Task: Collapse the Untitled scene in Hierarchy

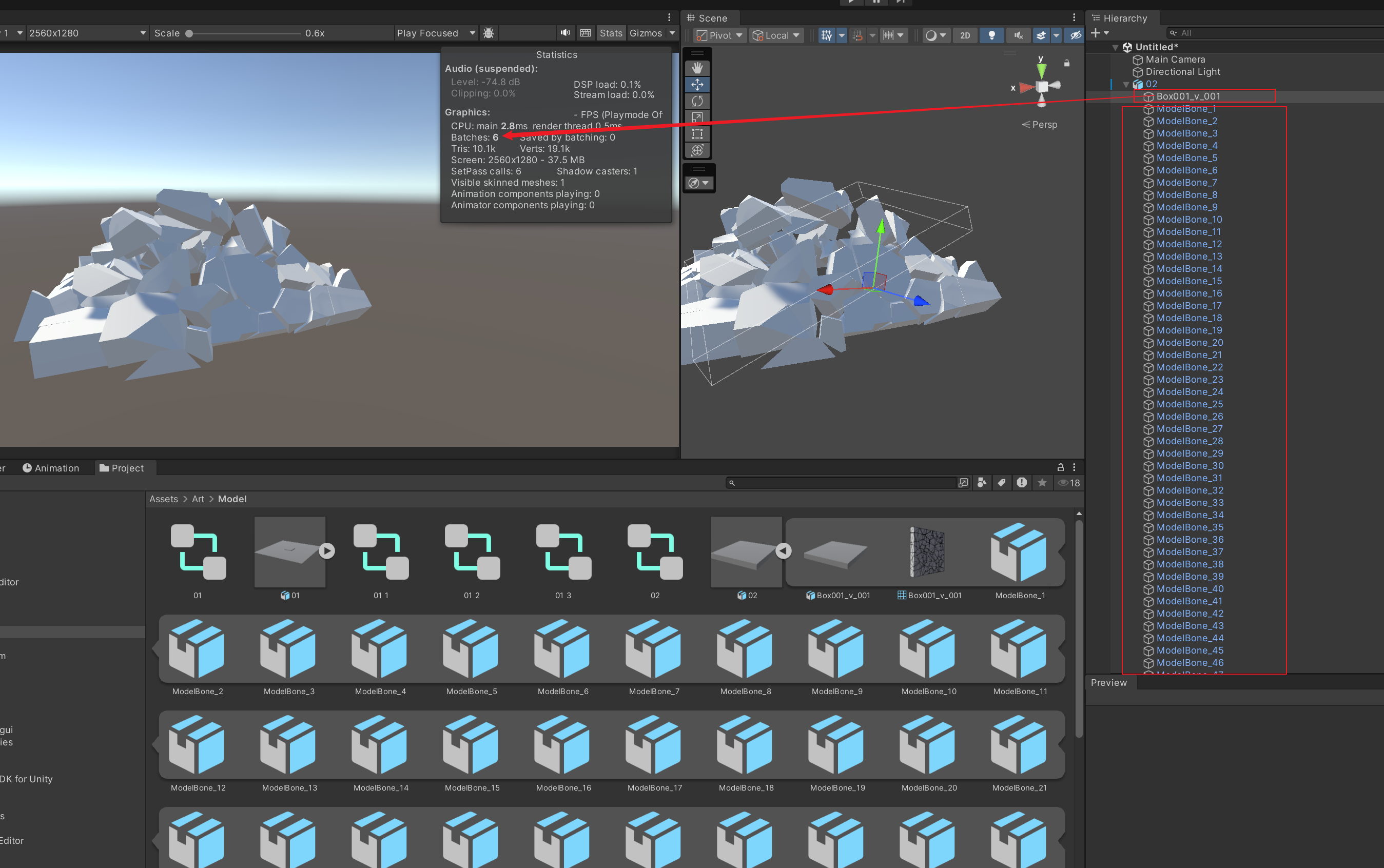Action: [x=1115, y=48]
